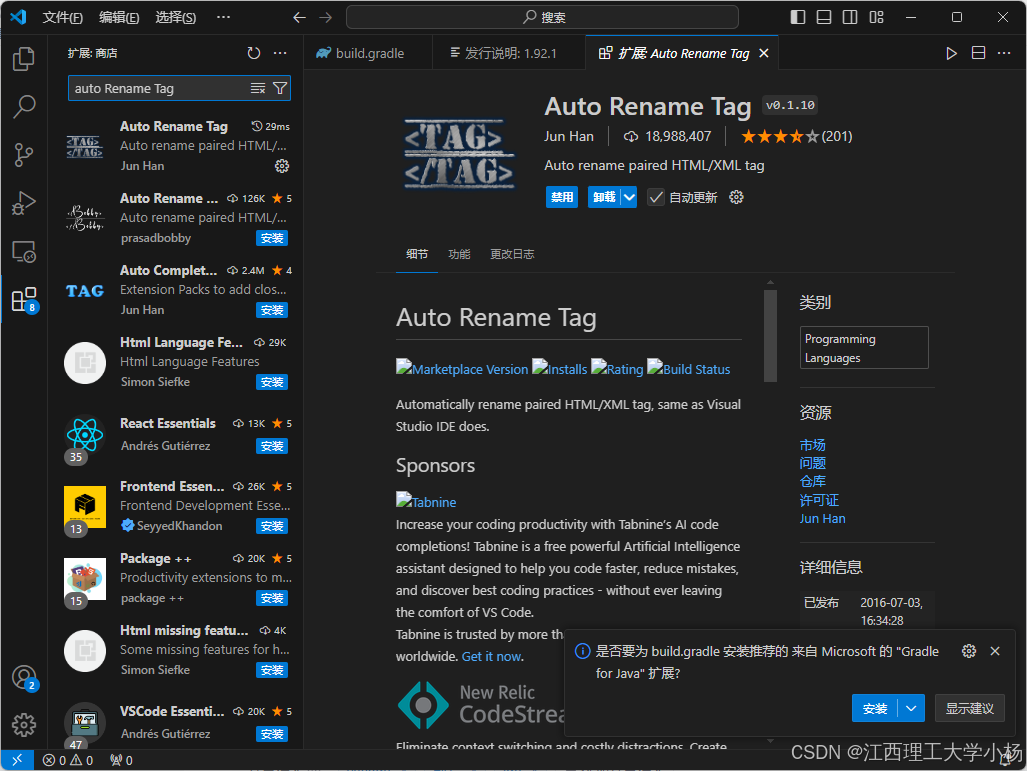This screenshot has height=771, width=1027.
Task: Open Issues (问题) resource link
Action: [812, 463]
